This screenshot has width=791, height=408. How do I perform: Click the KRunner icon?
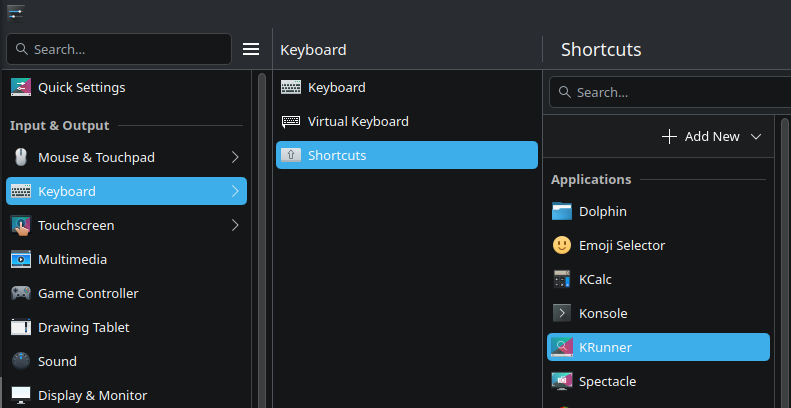coord(562,347)
